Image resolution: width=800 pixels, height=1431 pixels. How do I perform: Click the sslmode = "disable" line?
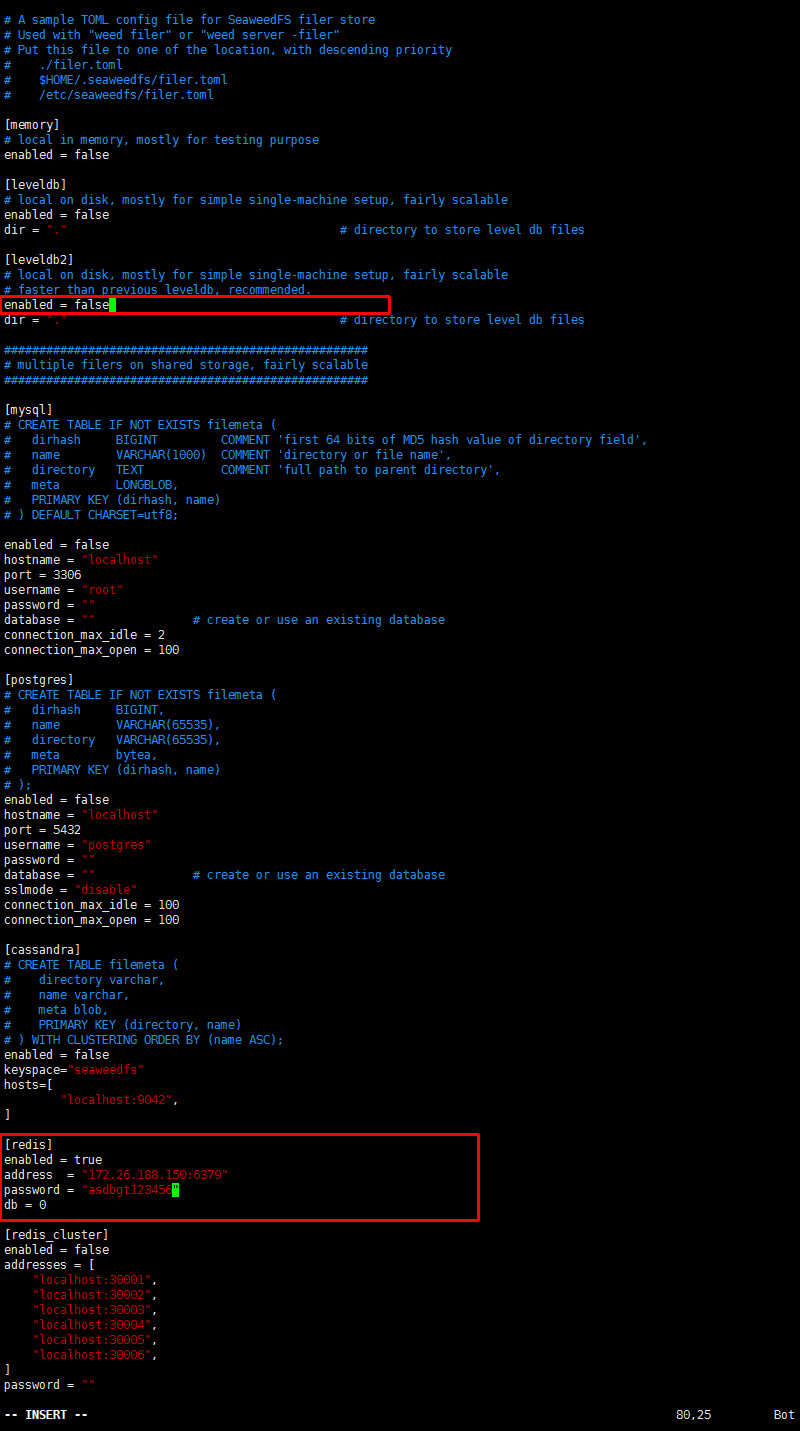click(71, 890)
